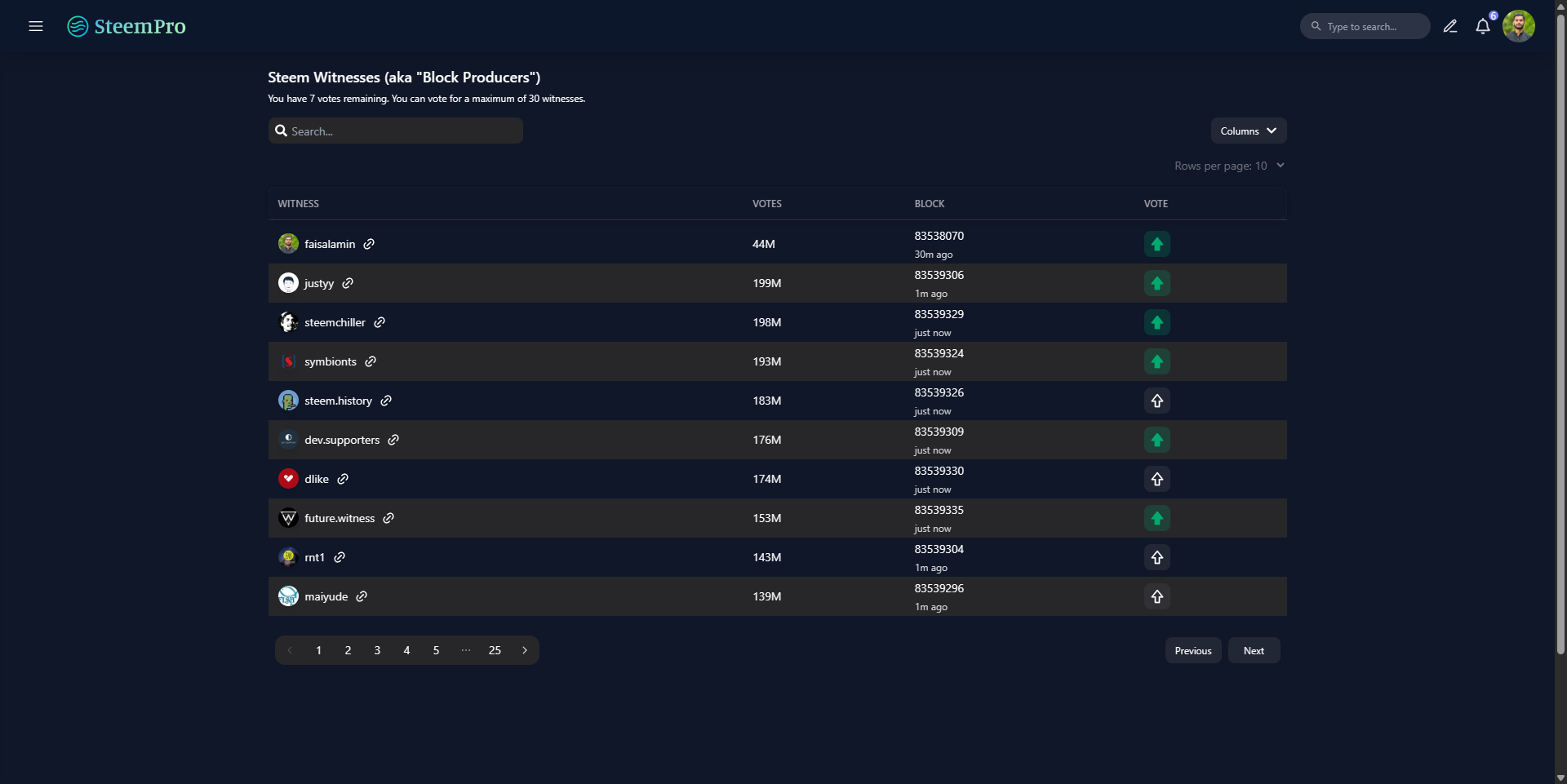Viewport: 1567px width, 784px height.
Task: Open maiyude's profile link
Action: [326, 596]
